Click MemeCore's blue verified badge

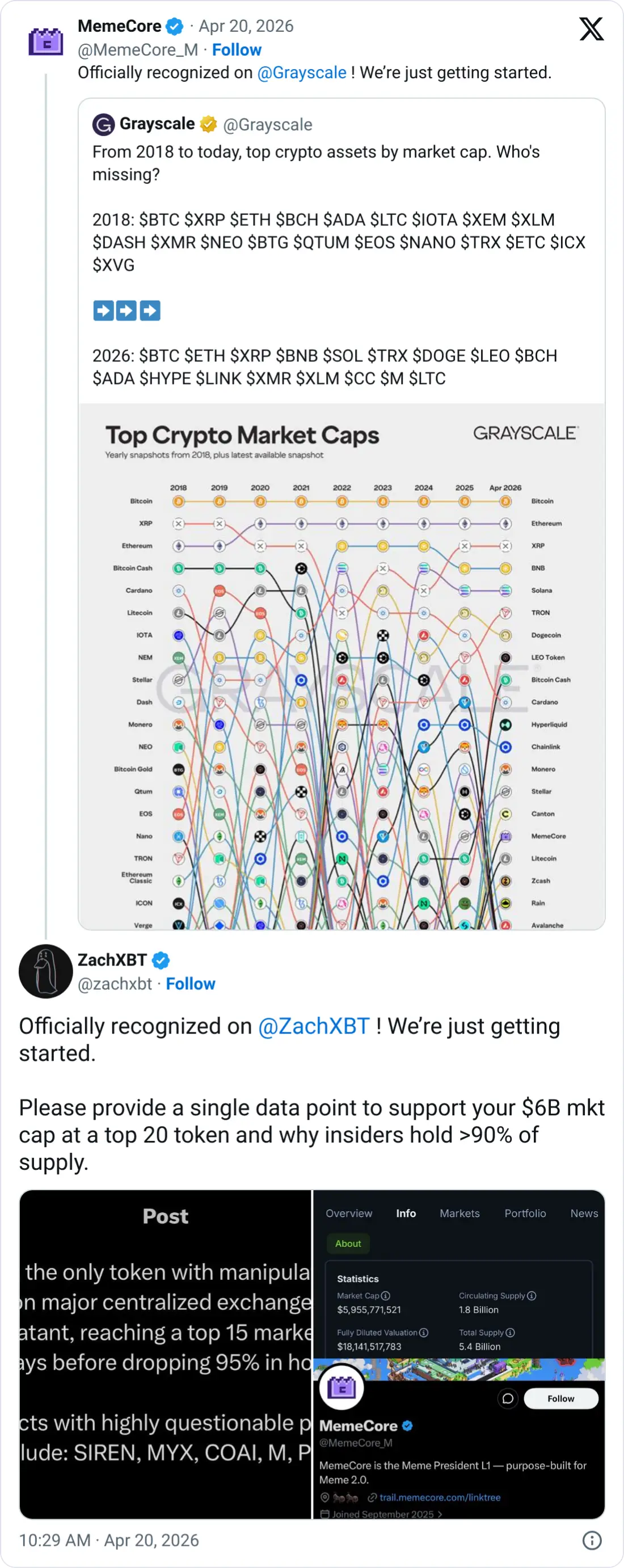coord(175,26)
